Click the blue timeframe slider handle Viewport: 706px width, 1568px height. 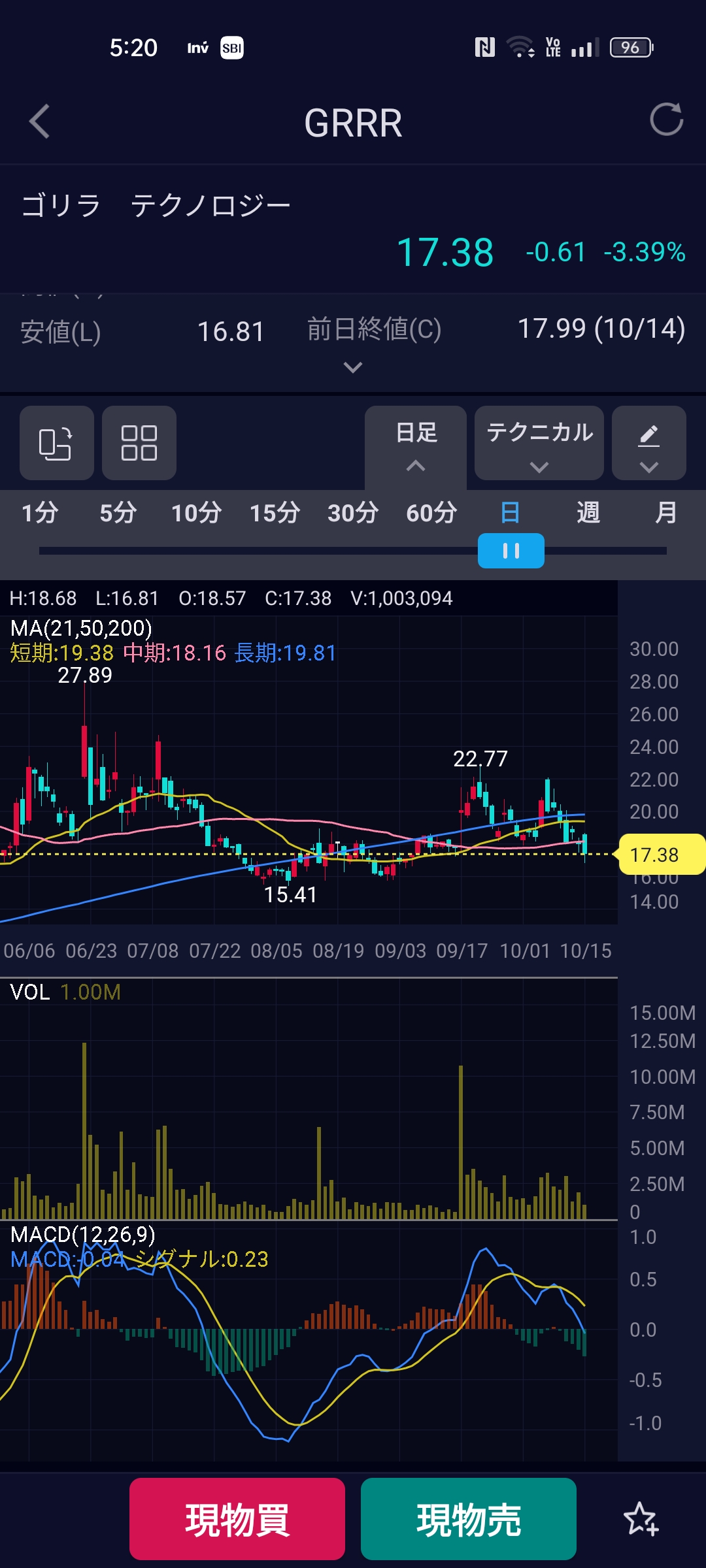click(x=511, y=551)
